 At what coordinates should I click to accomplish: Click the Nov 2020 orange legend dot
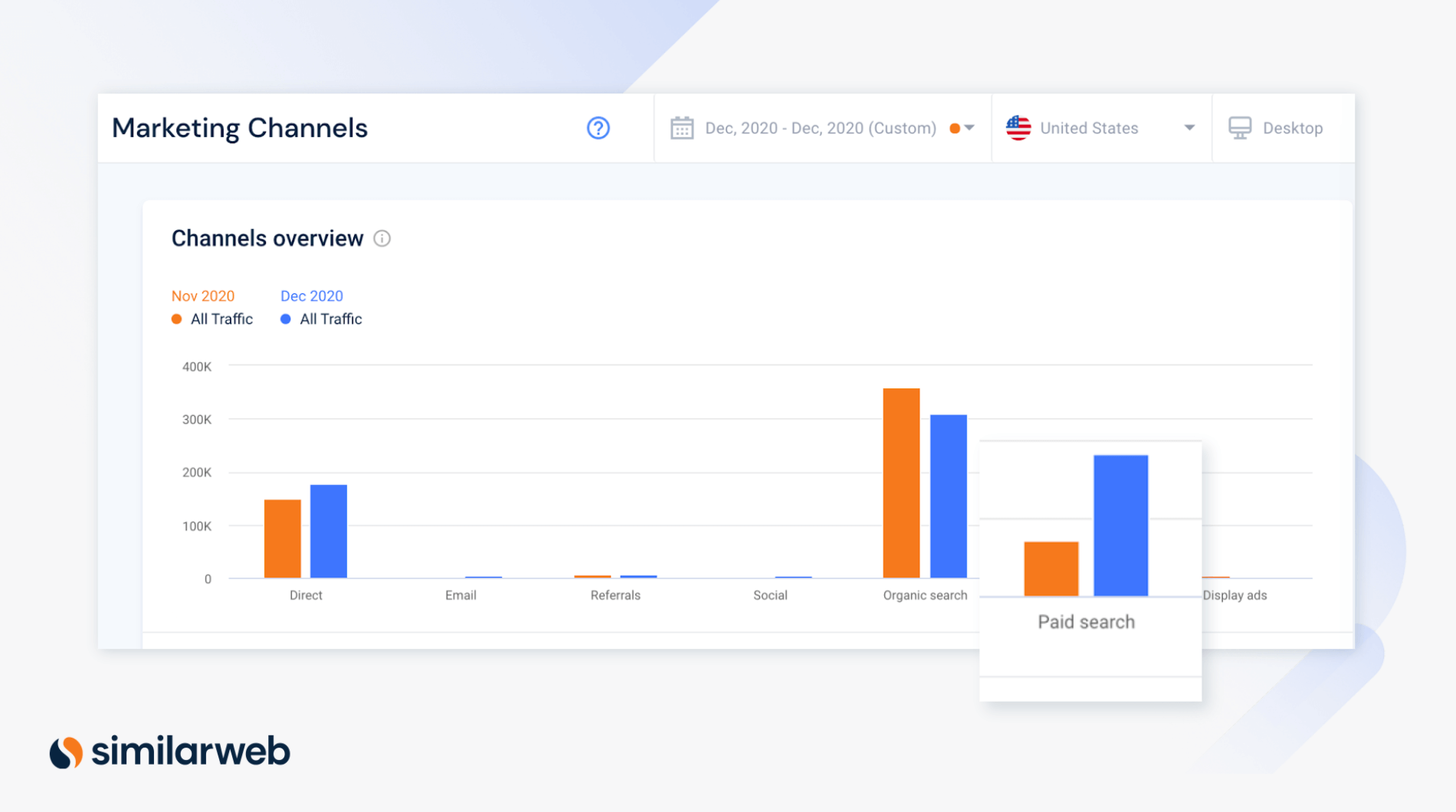click(176, 319)
